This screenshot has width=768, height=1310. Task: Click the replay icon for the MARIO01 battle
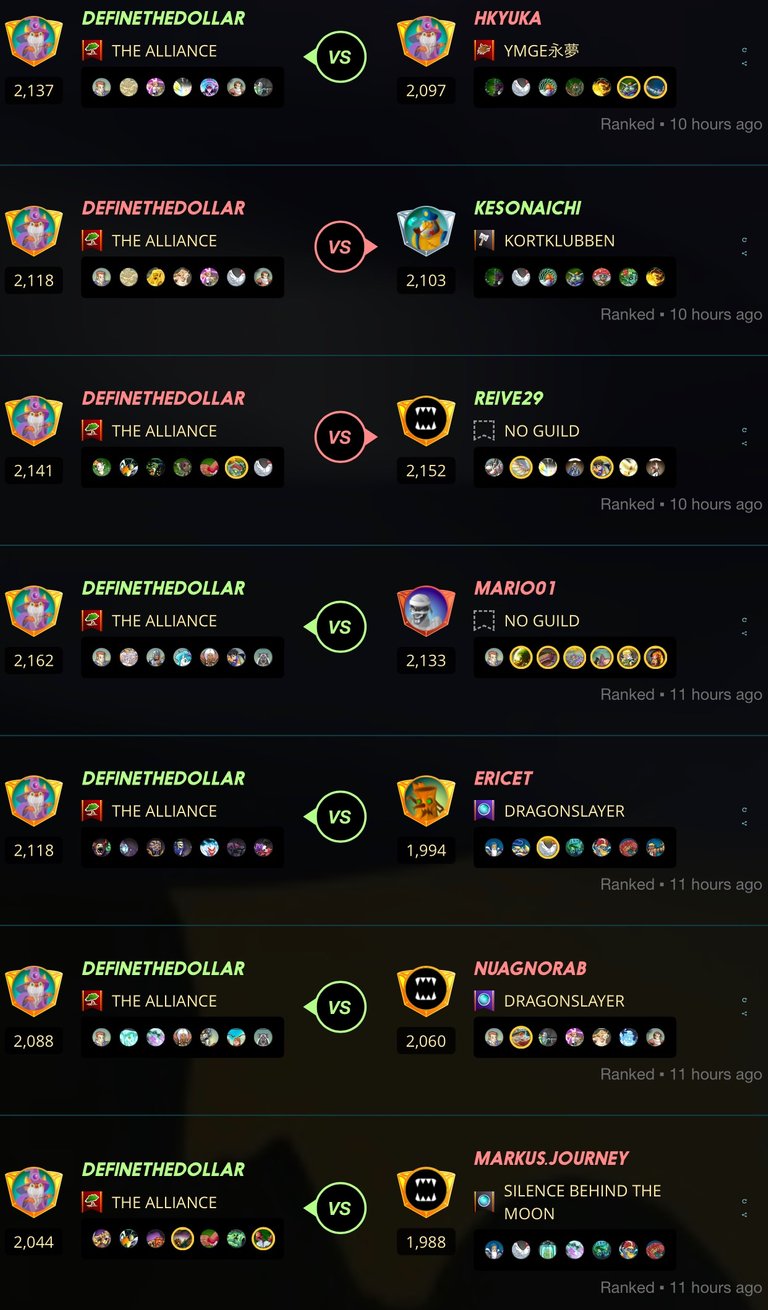(x=745, y=620)
